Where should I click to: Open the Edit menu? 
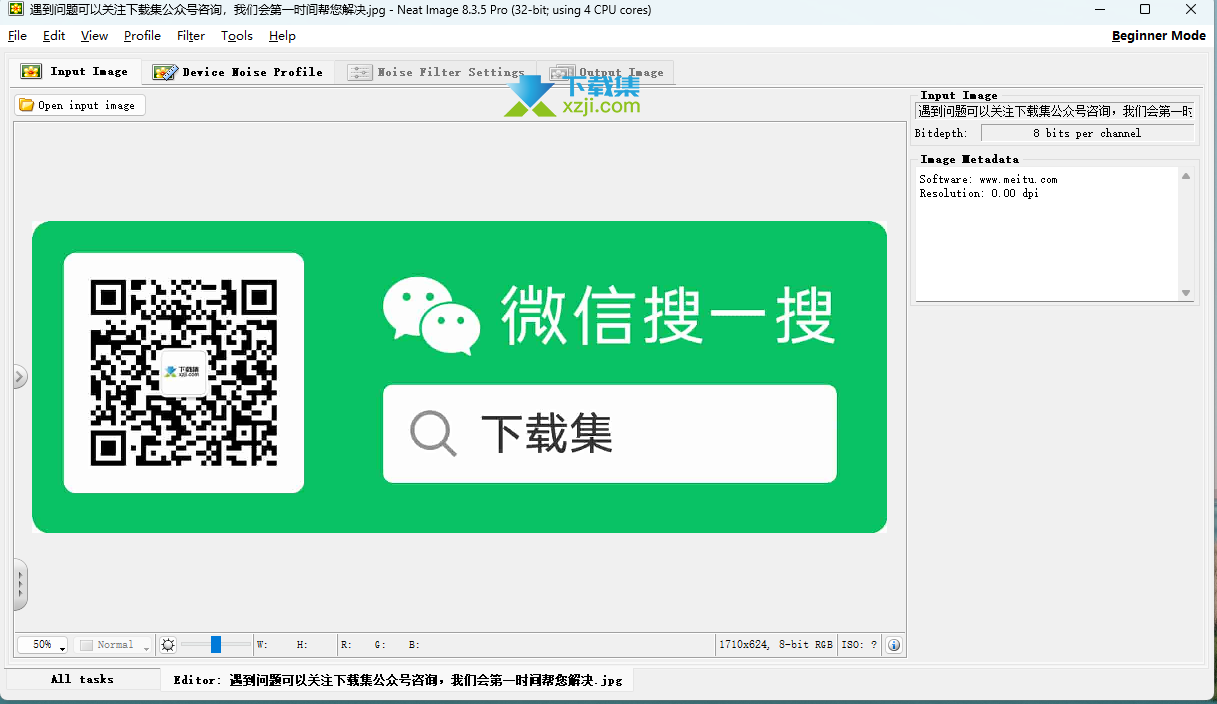point(54,35)
